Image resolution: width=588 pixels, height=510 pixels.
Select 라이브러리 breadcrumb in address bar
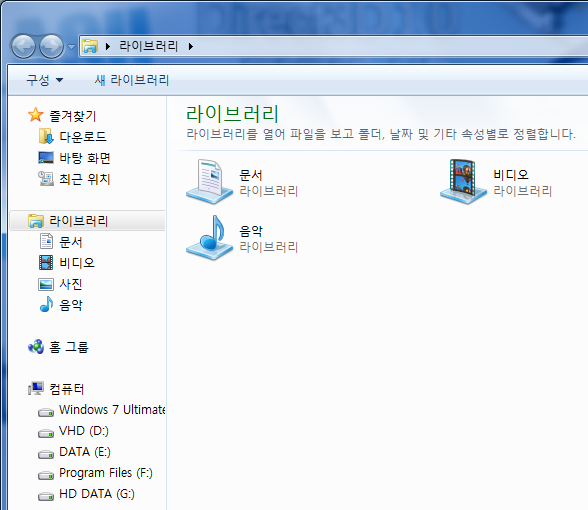[x=148, y=46]
